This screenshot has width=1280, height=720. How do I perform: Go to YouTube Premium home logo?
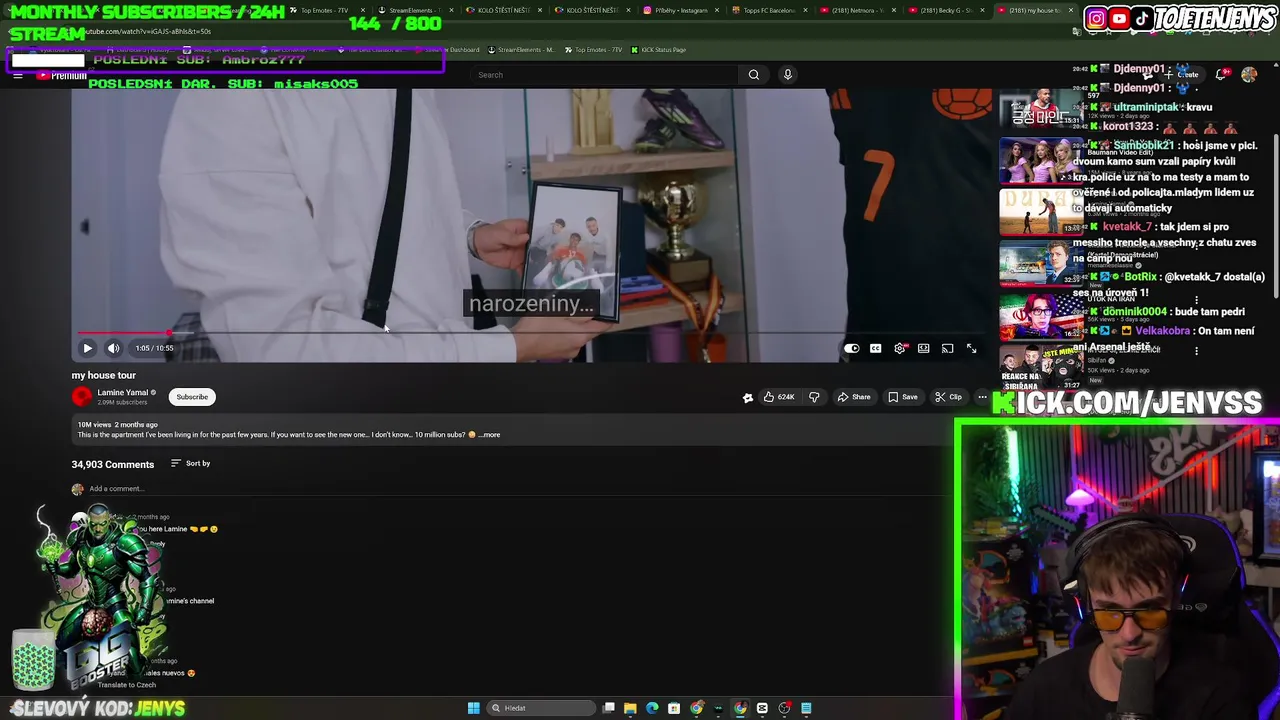pos(62,76)
